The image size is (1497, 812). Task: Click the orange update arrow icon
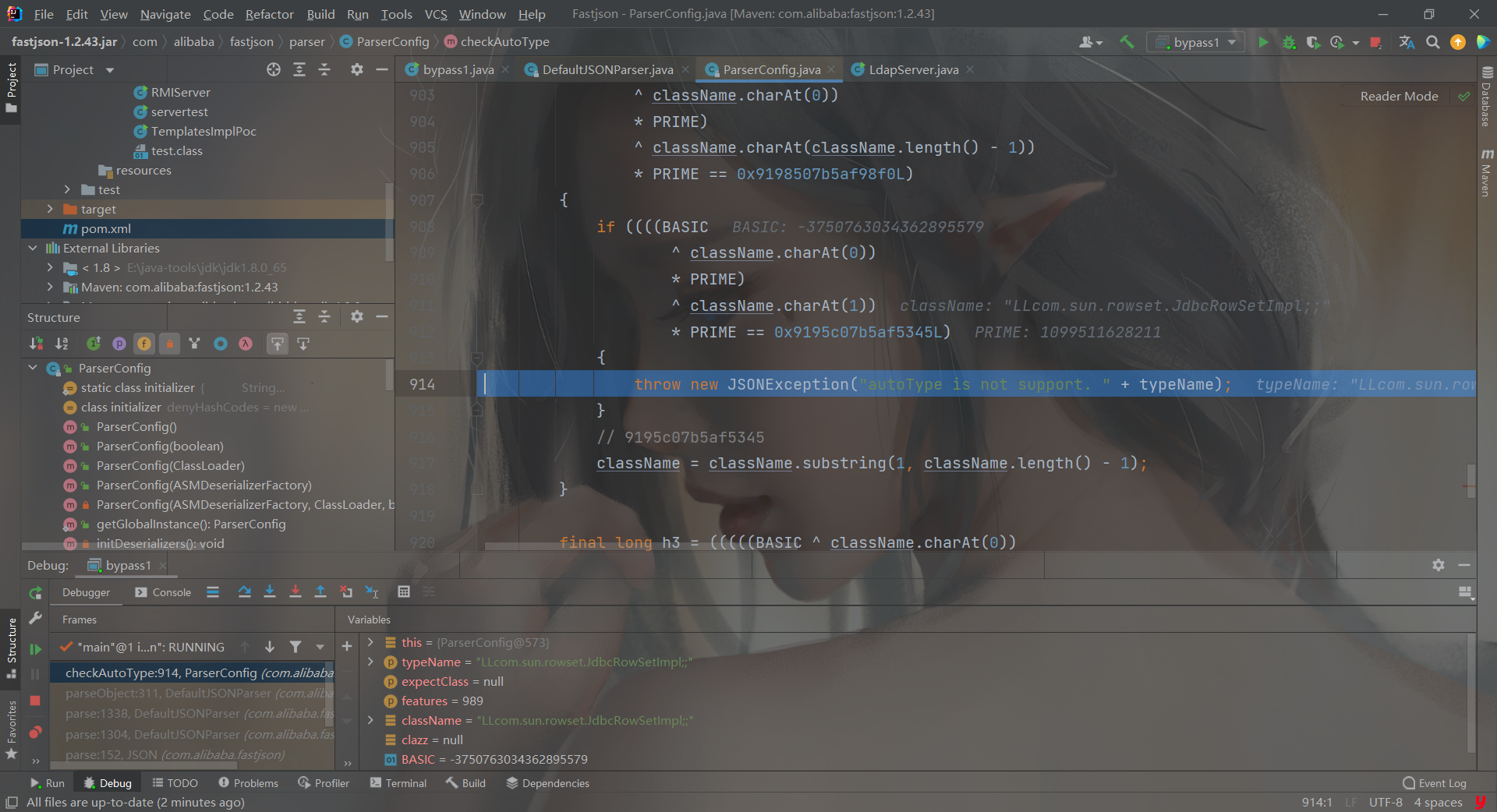point(1457,42)
